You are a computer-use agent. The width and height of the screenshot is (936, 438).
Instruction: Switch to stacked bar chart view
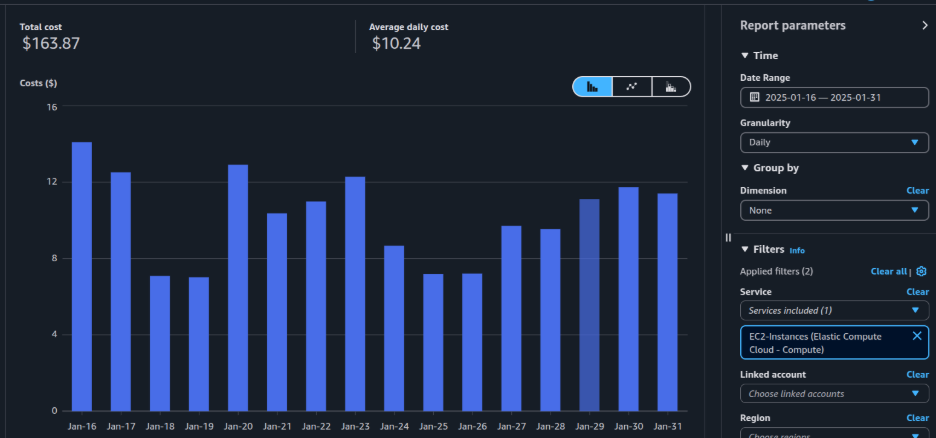coord(671,87)
